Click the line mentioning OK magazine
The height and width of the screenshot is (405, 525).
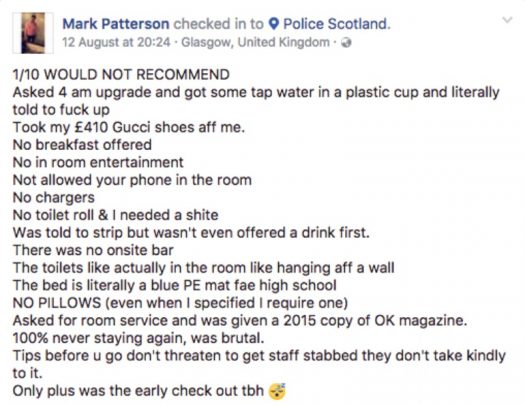240,321
